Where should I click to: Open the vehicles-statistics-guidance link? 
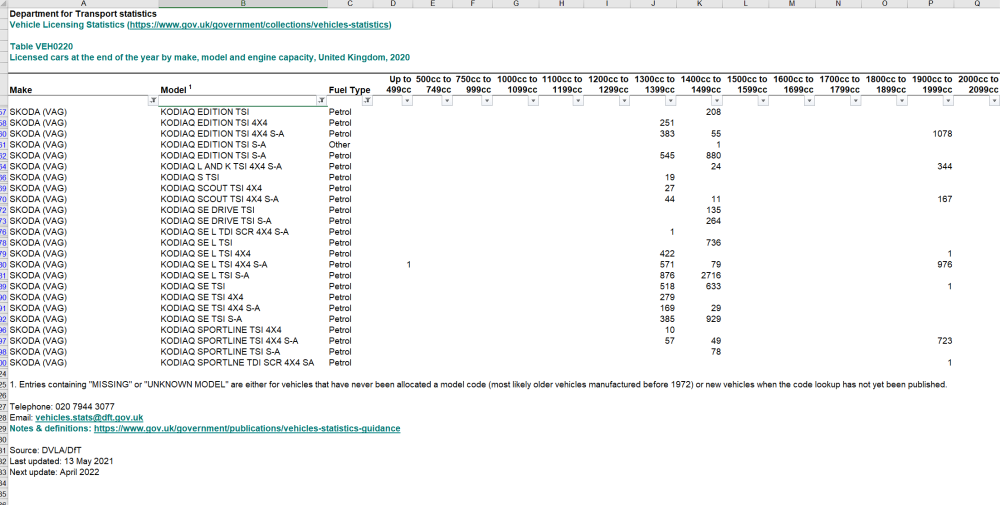[247, 428]
